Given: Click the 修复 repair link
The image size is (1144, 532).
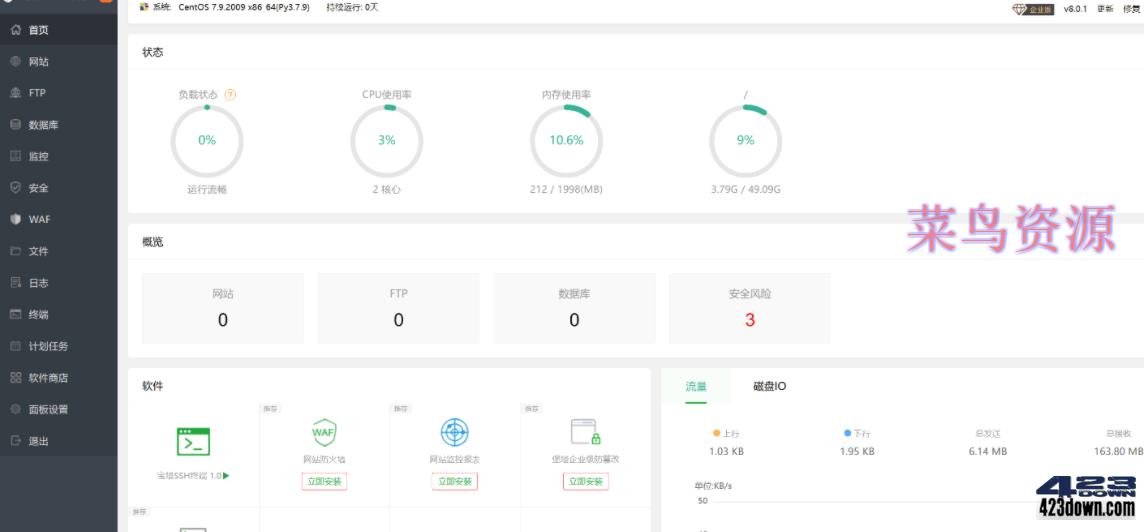Looking at the screenshot, I should [x=1131, y=9].
